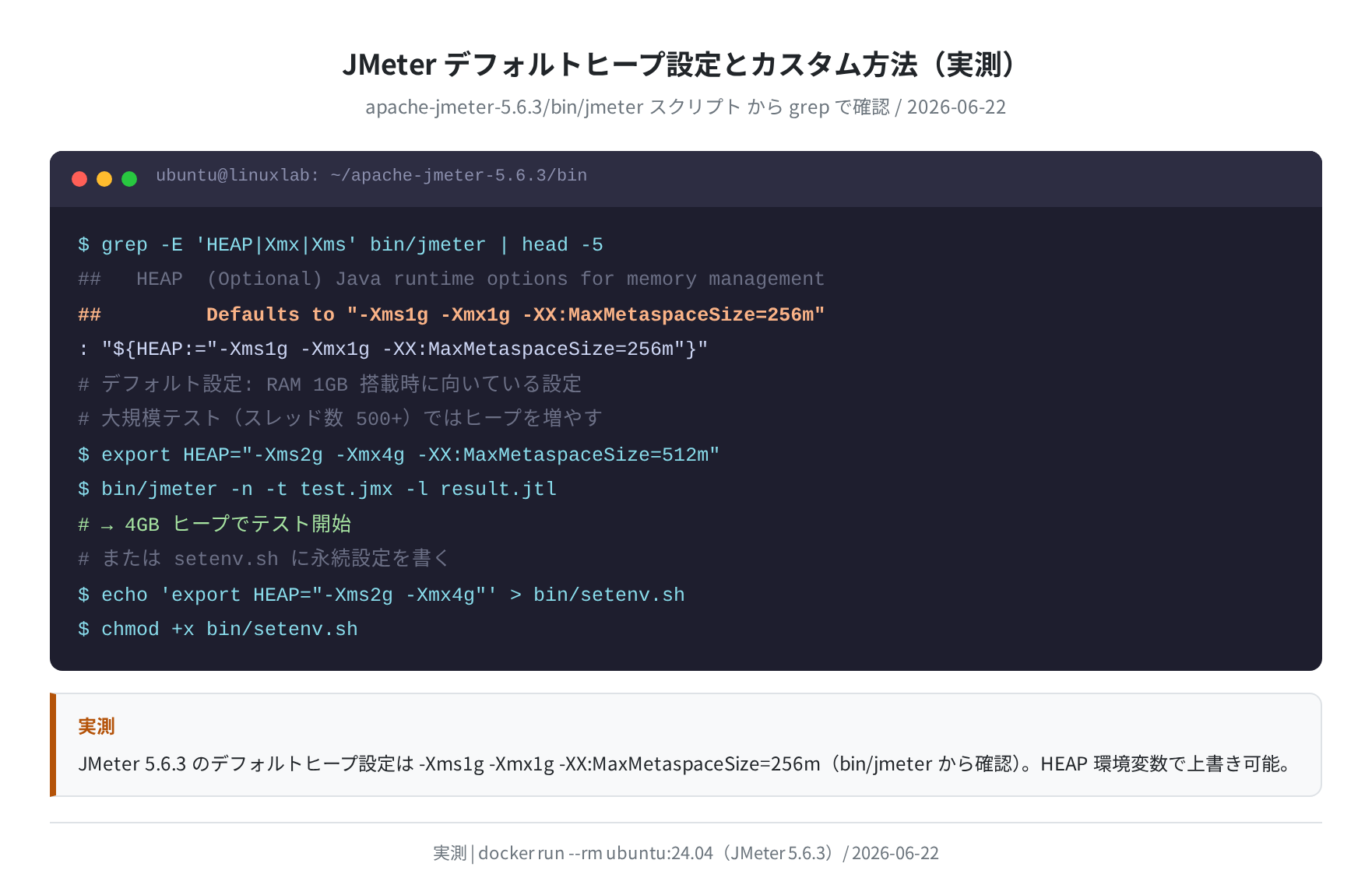Screen dimensions: 1372x895
Task: Click the bin/jmeter -n -t test.jmx command
Action: point(317,490)
